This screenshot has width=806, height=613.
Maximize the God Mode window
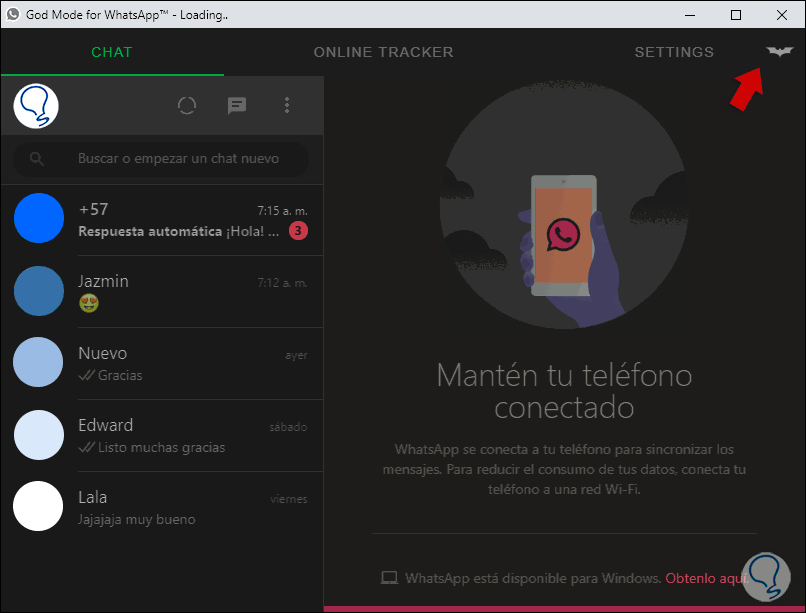tap(736, 15)
